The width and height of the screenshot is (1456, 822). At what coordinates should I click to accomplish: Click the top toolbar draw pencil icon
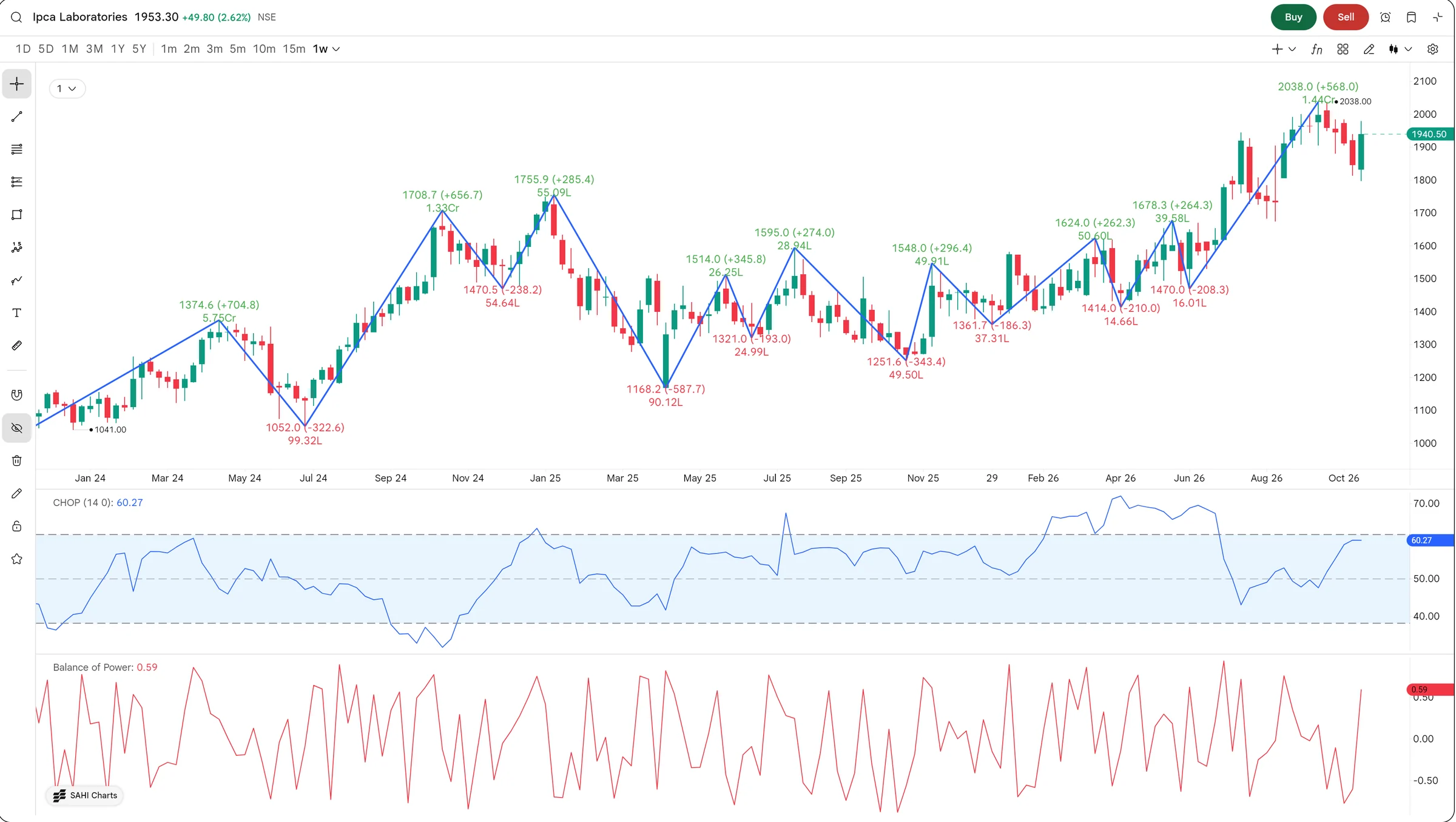(1369, 49)
